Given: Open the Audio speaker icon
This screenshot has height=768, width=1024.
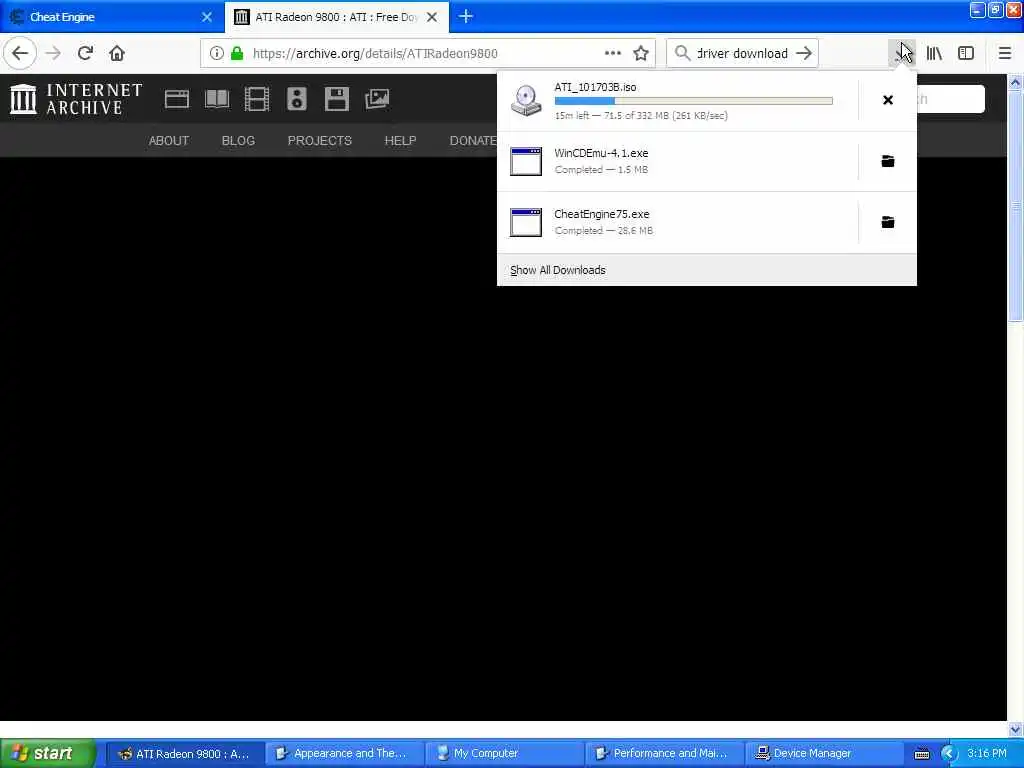Looking at the screenshot, I should [x=296, y=99].
